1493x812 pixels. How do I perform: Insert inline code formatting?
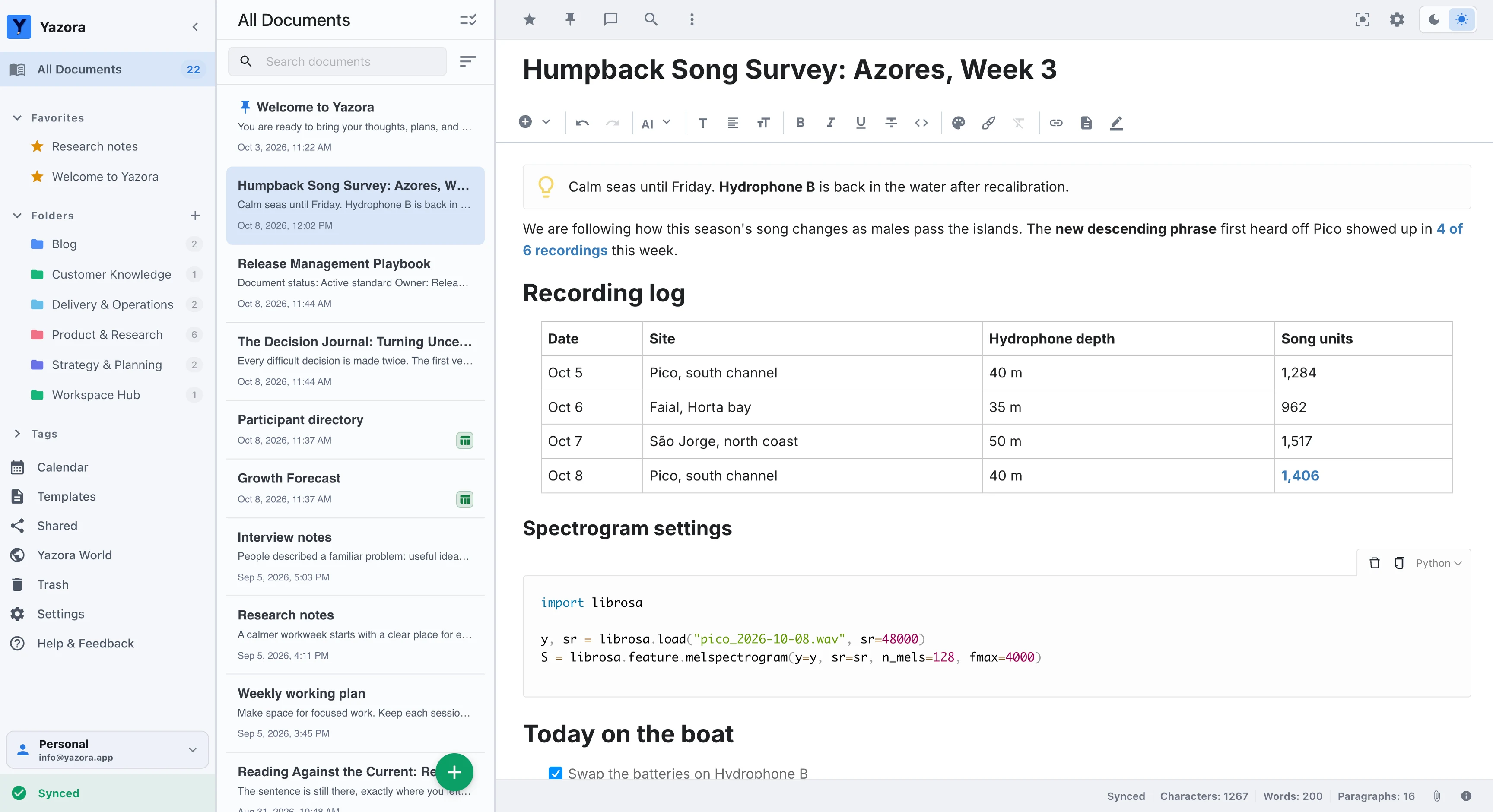tap(921, 123)
